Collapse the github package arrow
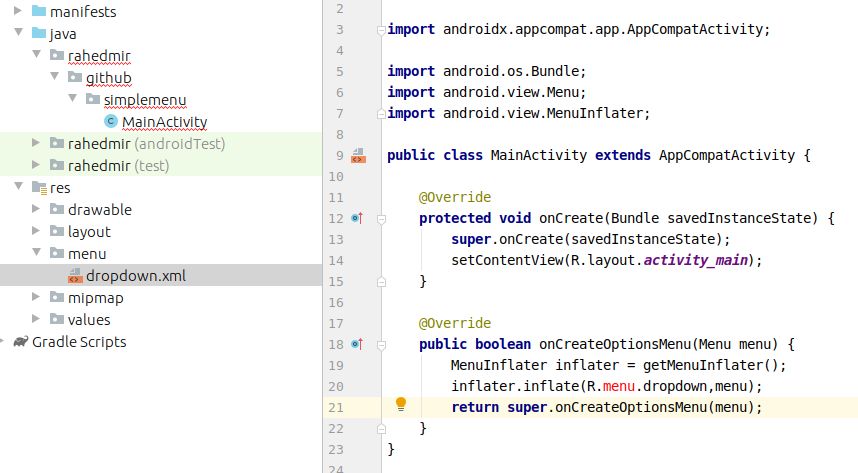Screen dimensions: 858x473 54,76
